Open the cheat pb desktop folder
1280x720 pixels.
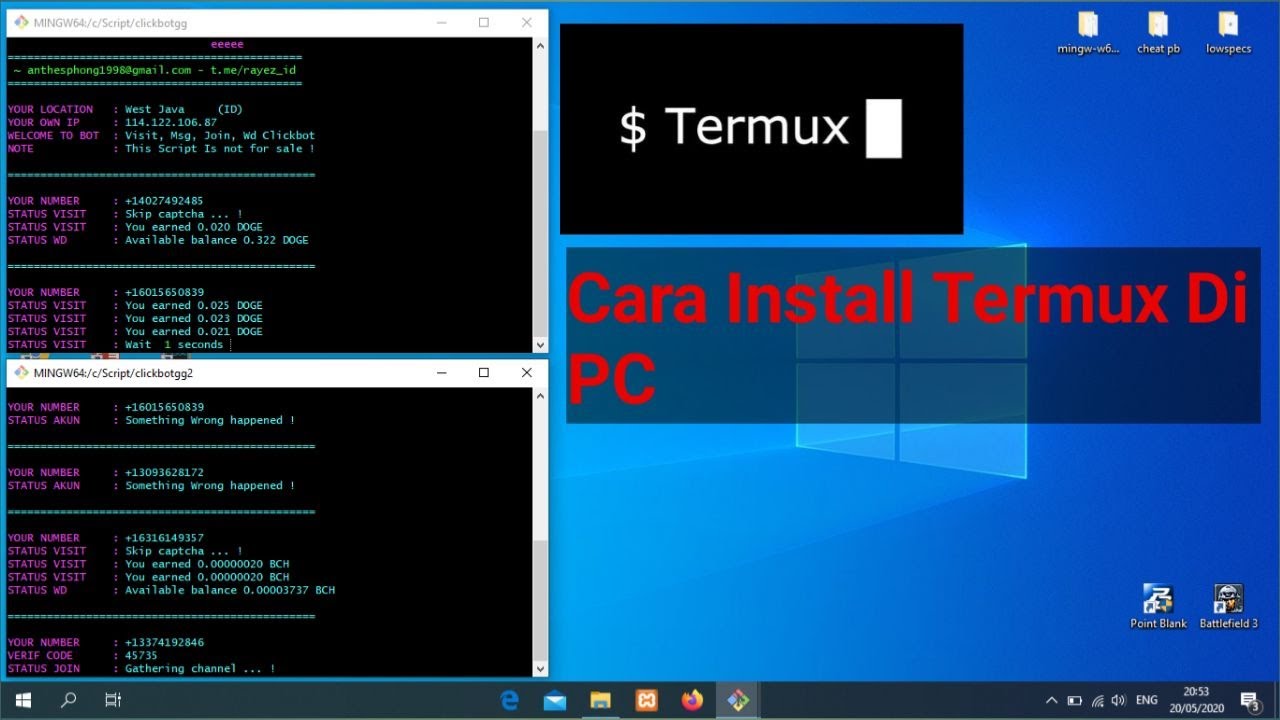click(1158, 32)
